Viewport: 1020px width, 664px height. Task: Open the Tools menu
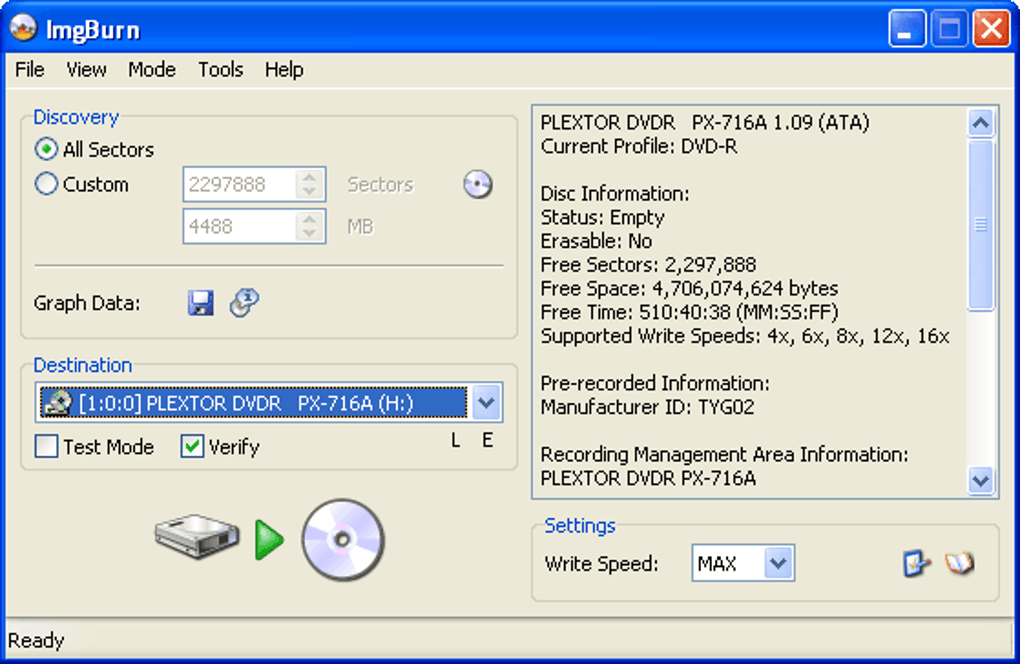click(x=221, y=70)
